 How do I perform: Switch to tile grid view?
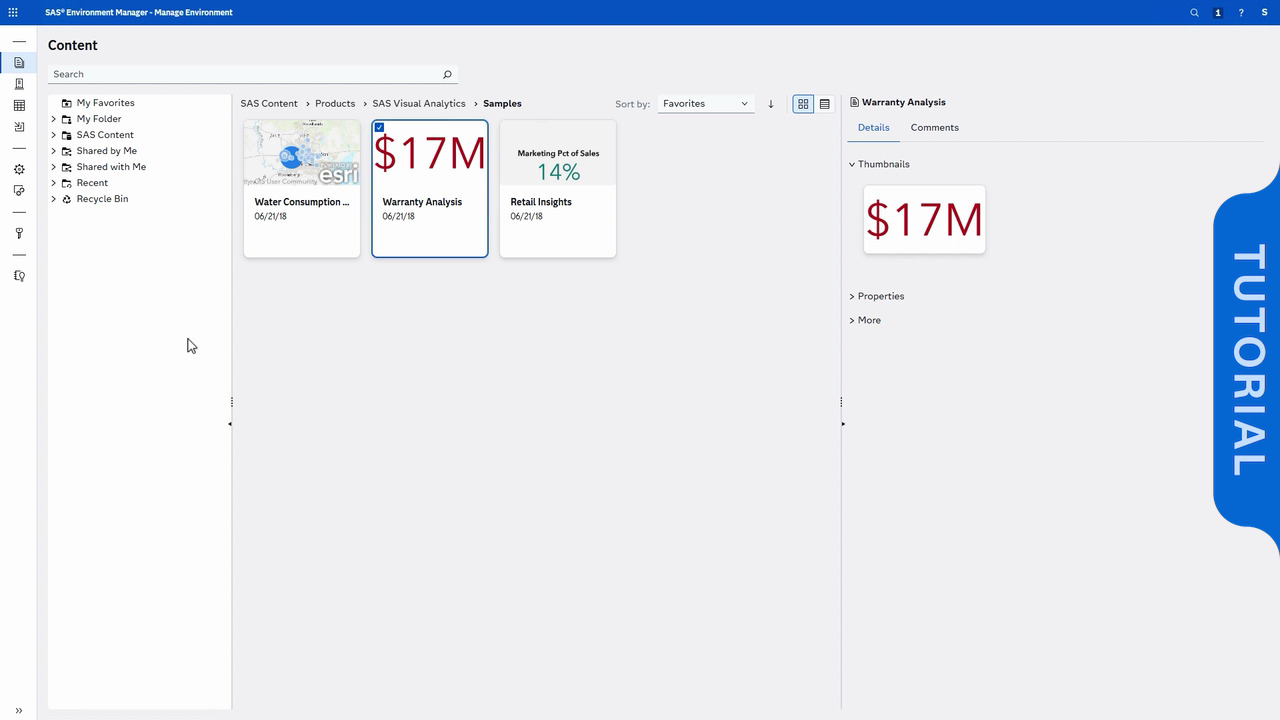pyautogui.click(x=803, y=104)
